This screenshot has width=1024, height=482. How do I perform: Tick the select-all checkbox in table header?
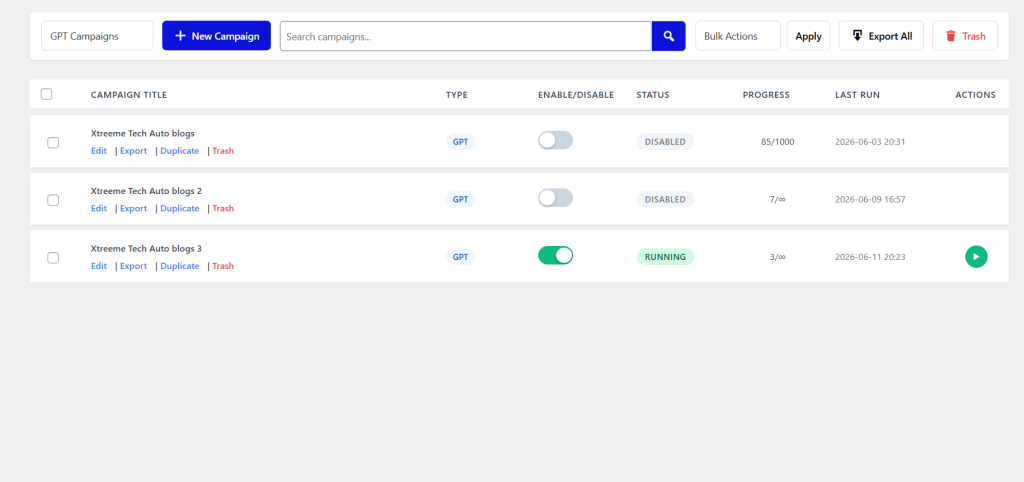[x=46, y=94]
